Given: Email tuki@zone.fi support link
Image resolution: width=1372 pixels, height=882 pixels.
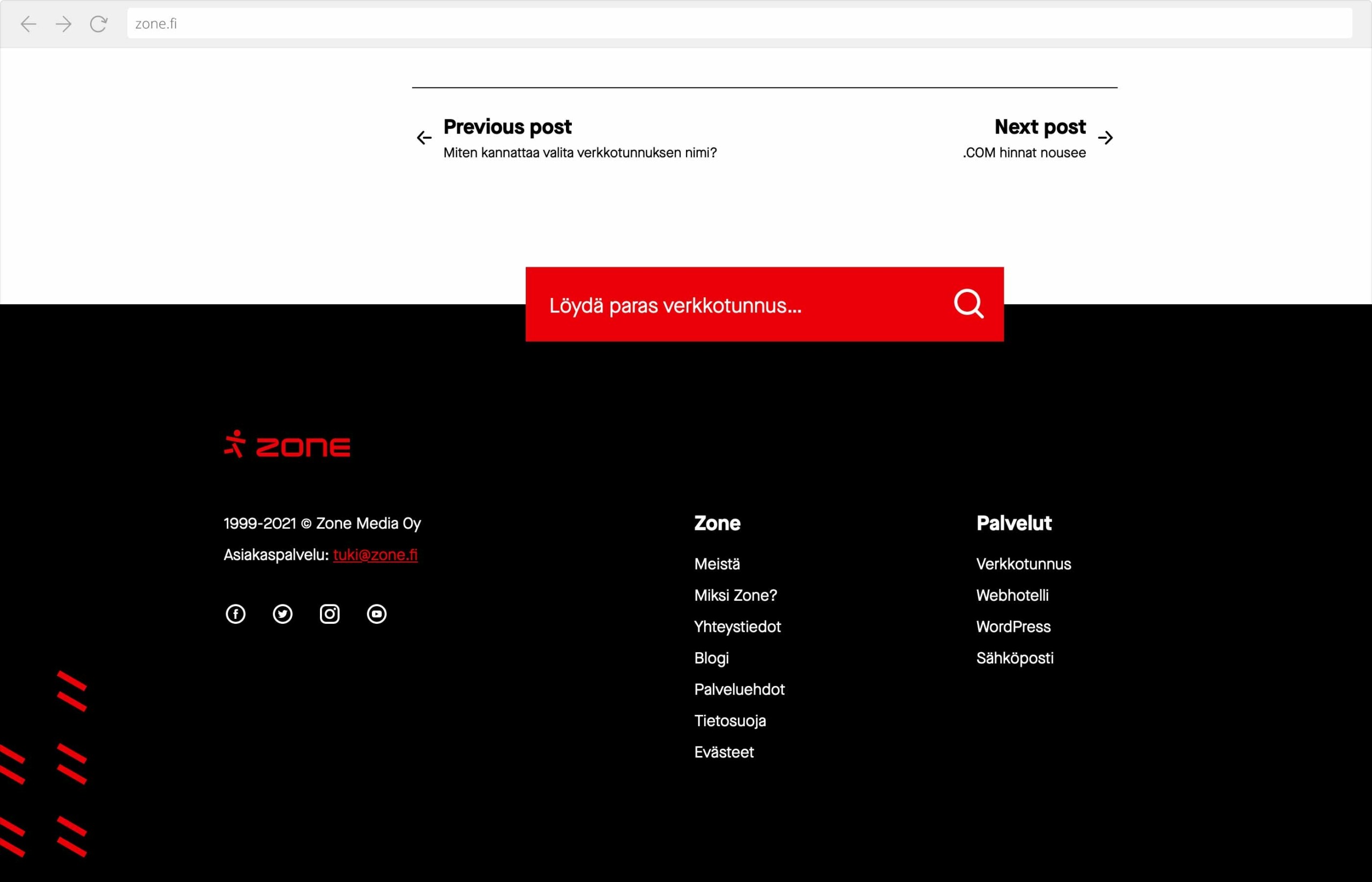Looking at the screenshot, I should [x=375, y=555].
